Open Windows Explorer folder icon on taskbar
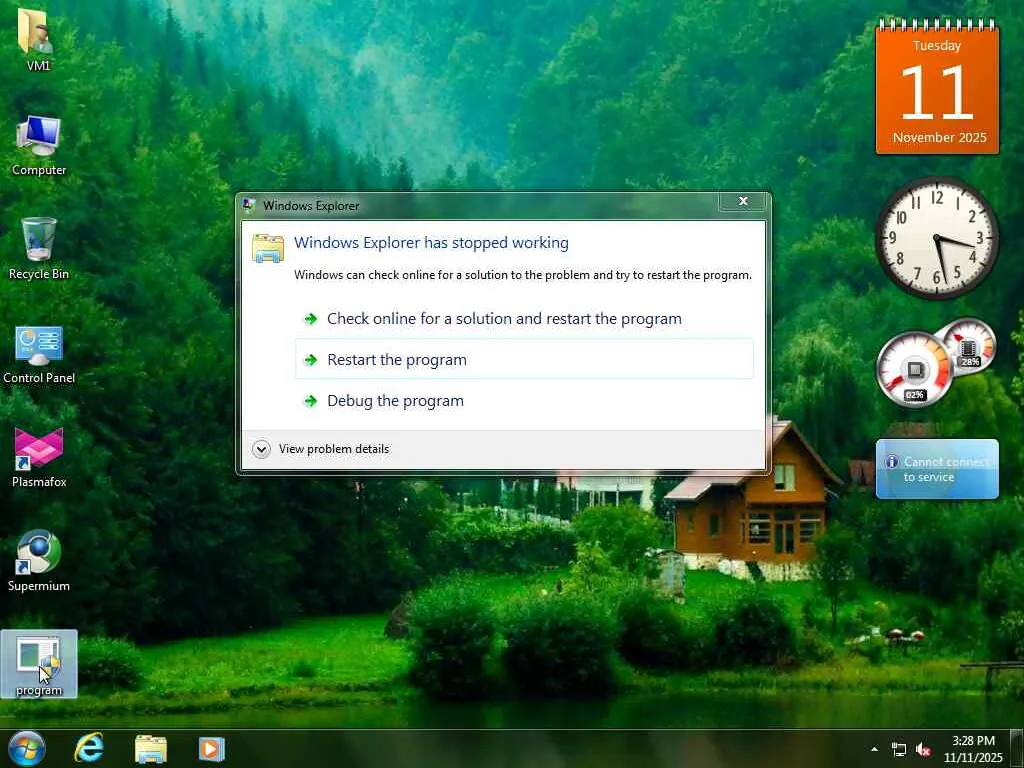This screenshot has height=768, width=1024. [x=151, y=749]
